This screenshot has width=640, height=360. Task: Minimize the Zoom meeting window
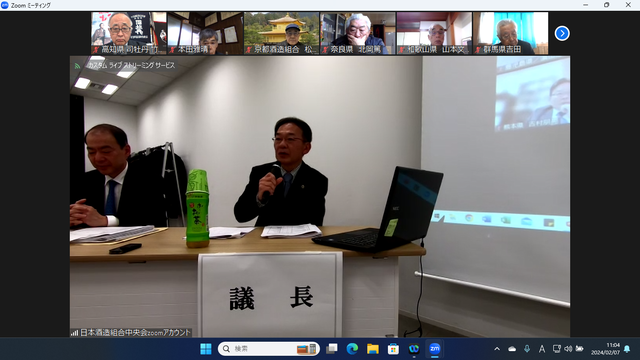(586, 5)
